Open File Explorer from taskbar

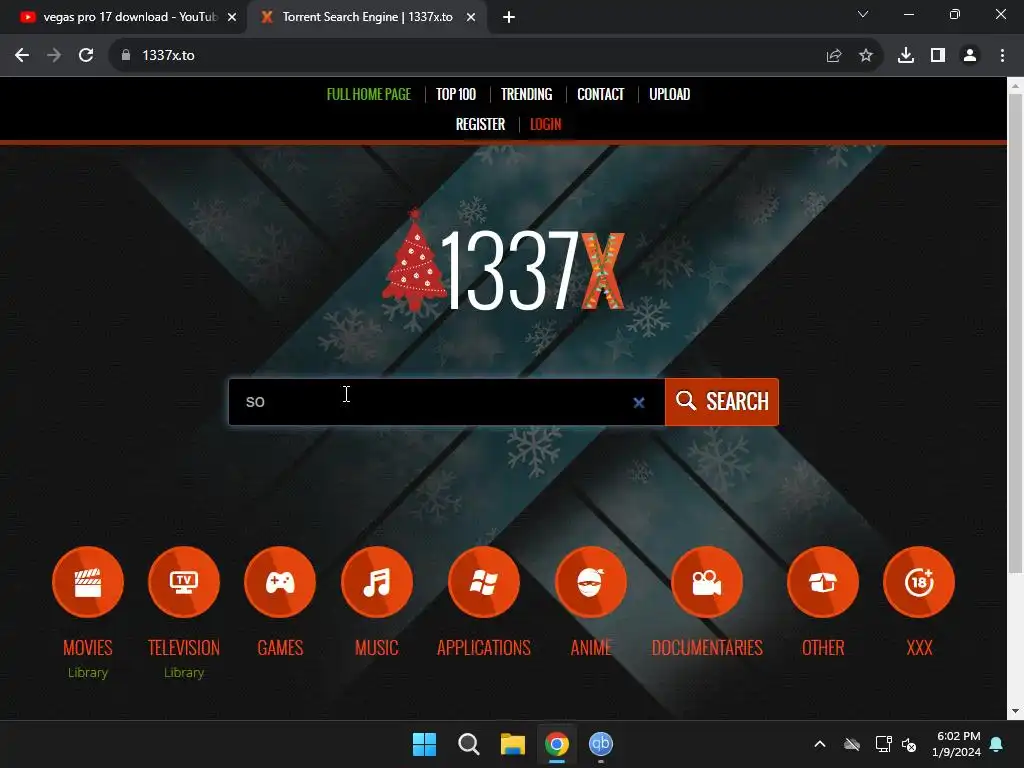(513, 744)
